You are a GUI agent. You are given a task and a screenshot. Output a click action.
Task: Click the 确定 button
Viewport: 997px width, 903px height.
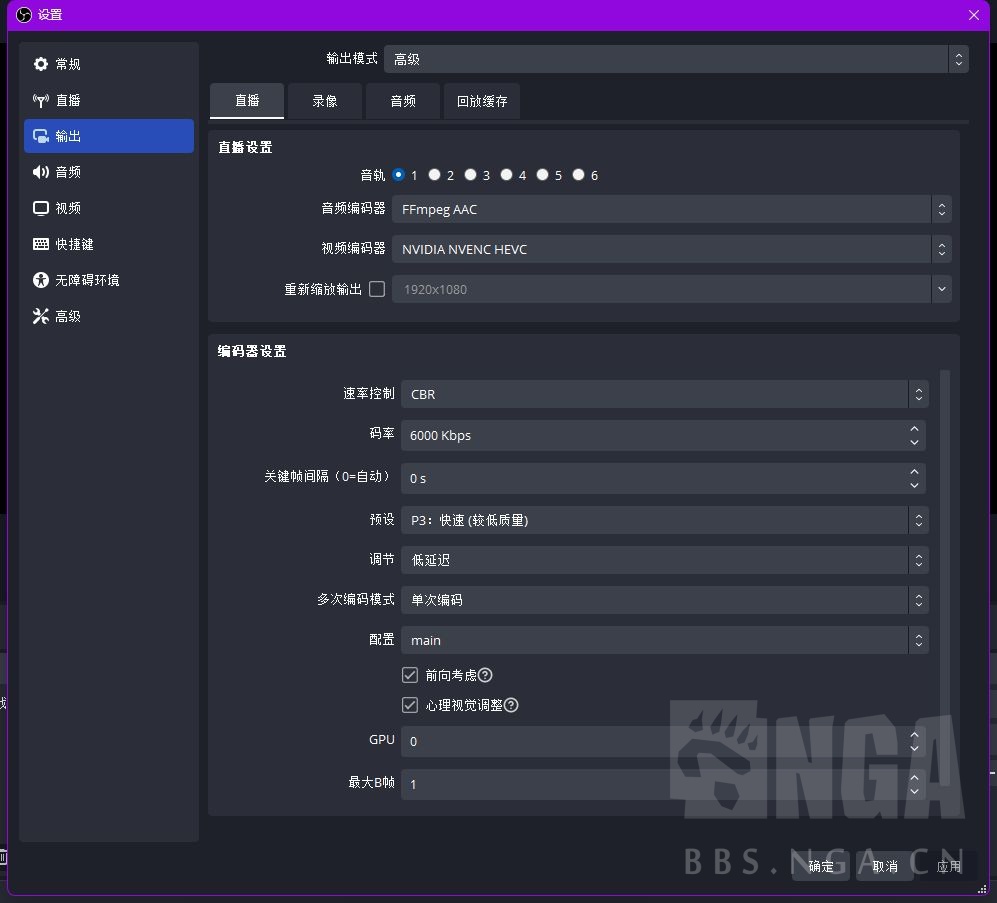[x=820, y=866]
